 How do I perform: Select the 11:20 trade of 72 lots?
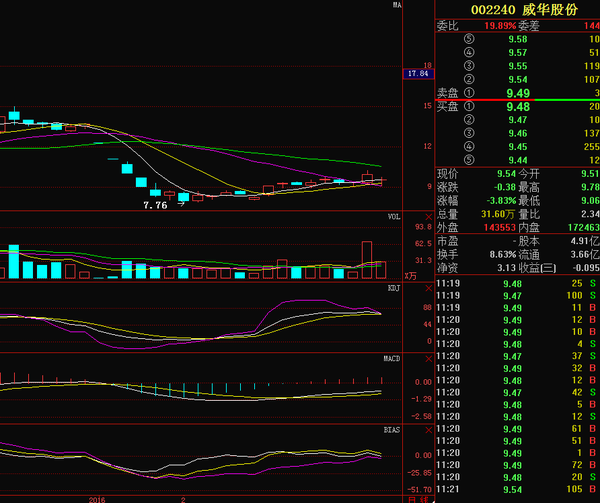click(516, 465)
